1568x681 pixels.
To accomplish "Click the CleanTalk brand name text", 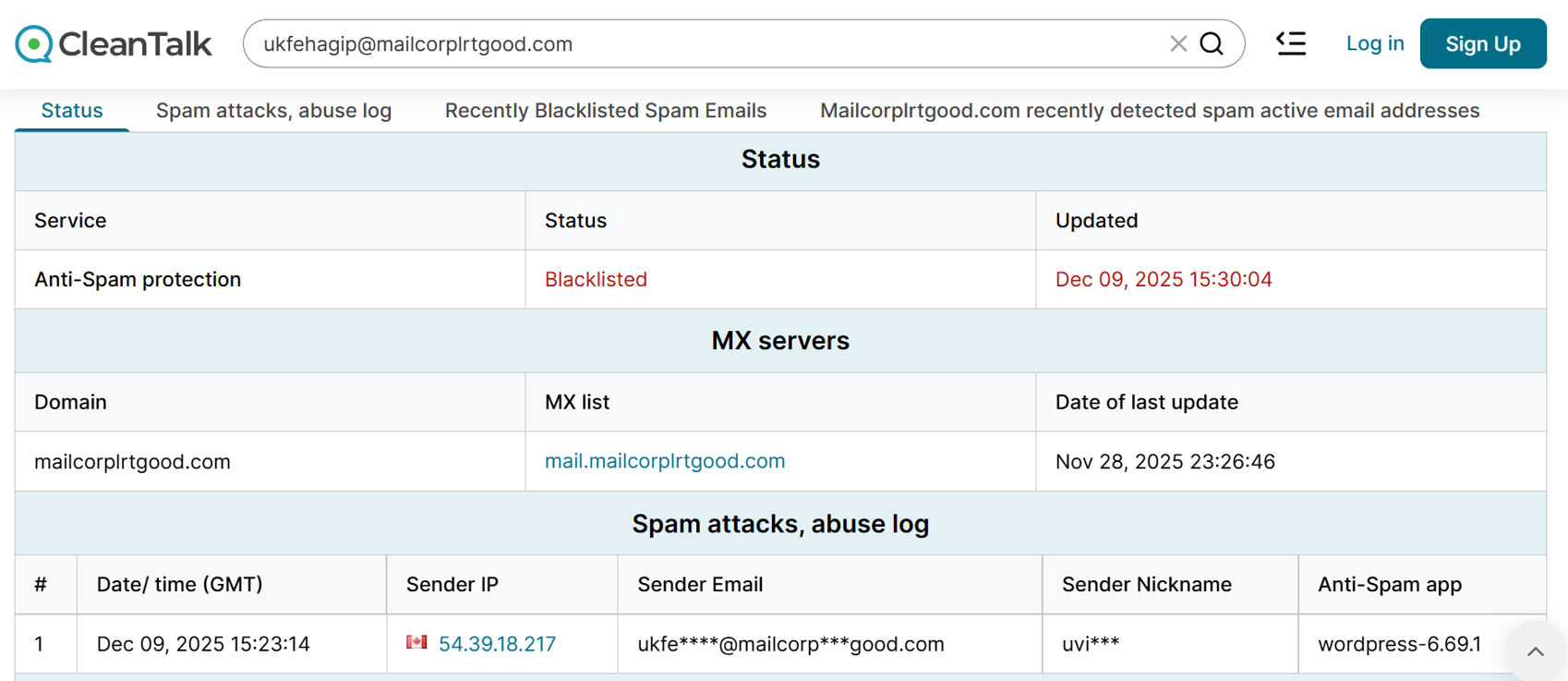I will tap(135, 43).
